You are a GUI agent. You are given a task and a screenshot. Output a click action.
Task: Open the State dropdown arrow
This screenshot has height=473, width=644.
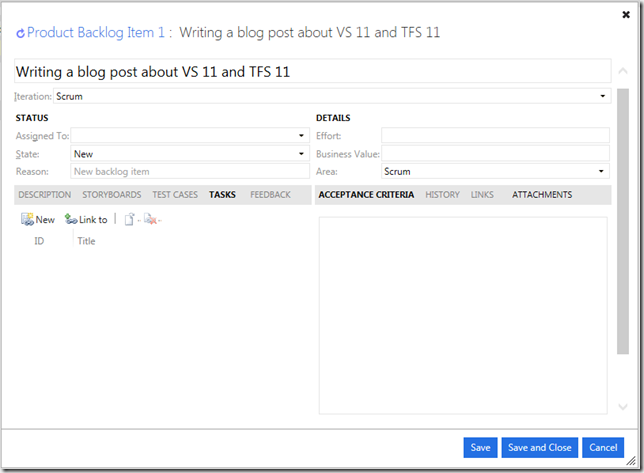301,154
